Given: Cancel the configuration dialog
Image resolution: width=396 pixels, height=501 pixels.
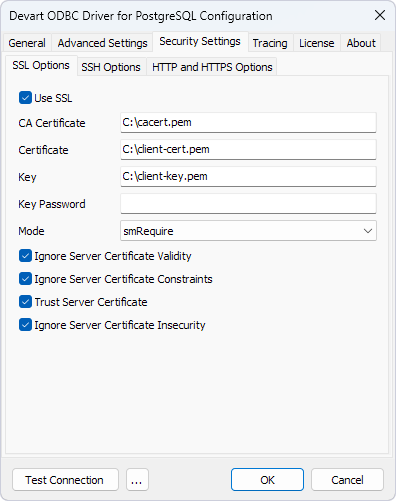Looking at the screenshot, I should click(x=347, y=480).
